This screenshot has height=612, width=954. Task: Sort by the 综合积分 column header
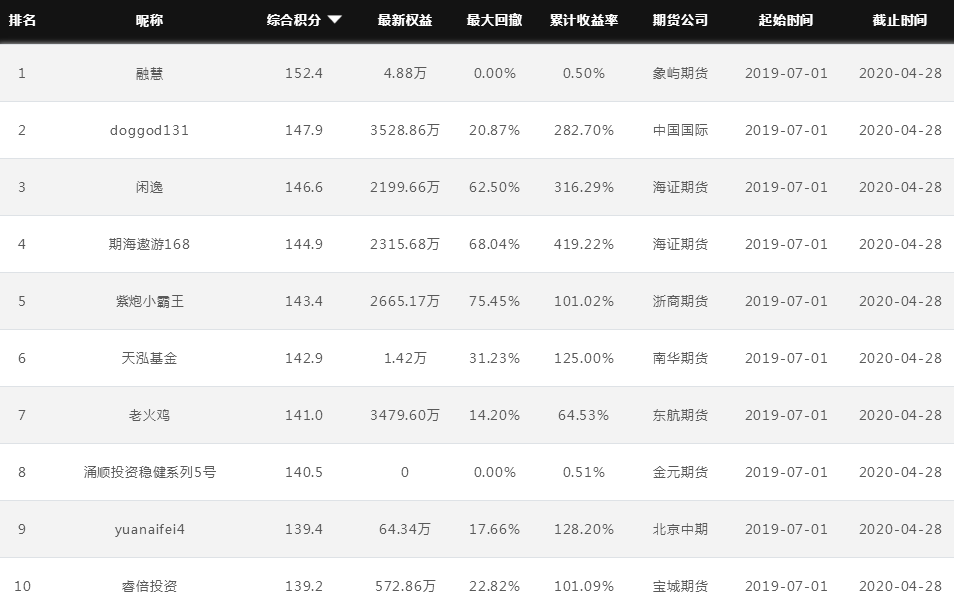[294, 20]
